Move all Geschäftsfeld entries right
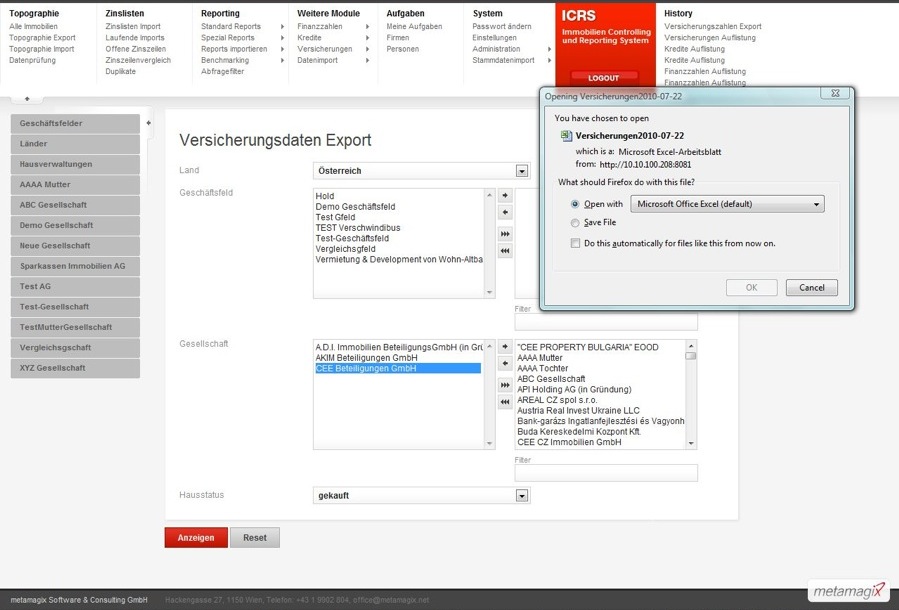 coord(505,234)
